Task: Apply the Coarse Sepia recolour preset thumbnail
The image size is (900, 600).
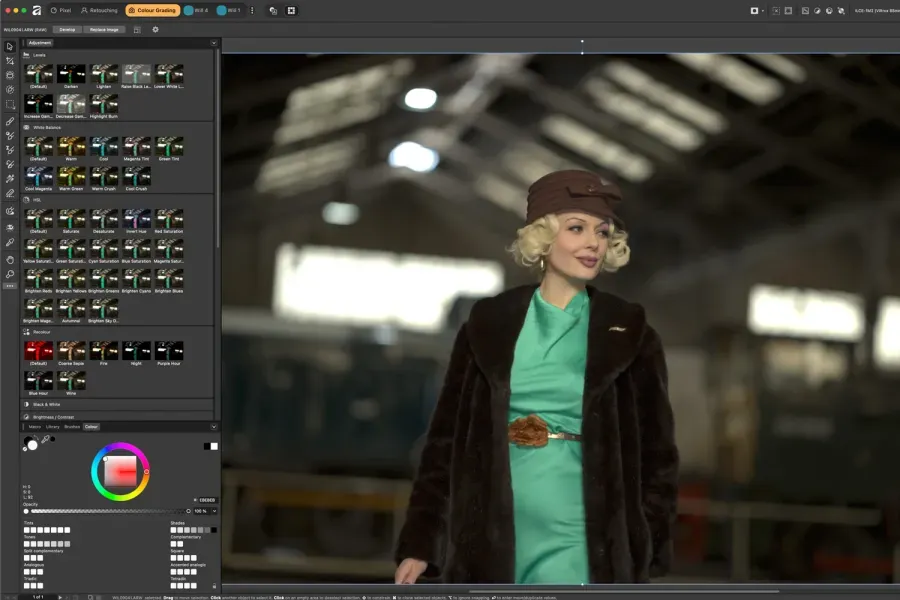Action: [x=72, y=351]
